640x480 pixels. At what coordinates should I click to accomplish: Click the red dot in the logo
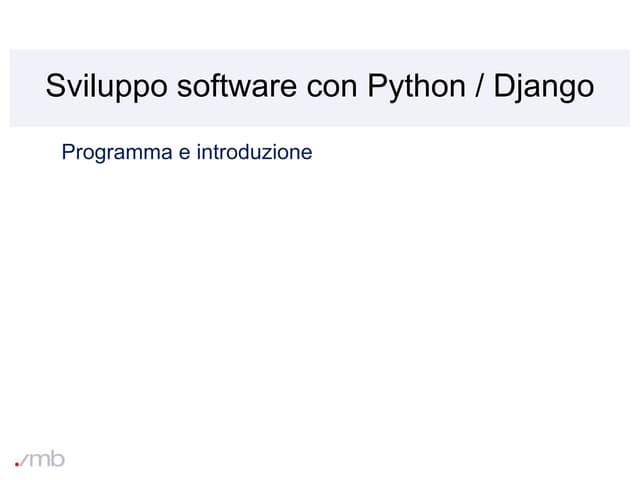[x=17, y=464]
